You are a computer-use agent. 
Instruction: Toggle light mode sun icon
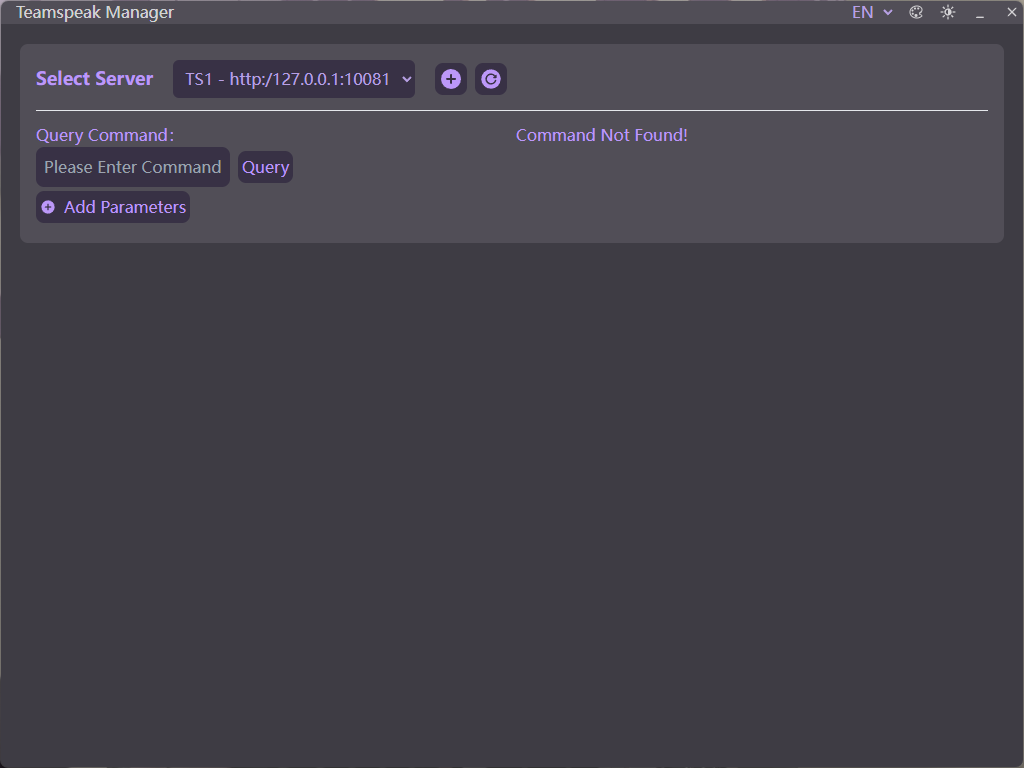tap(948, 12)
